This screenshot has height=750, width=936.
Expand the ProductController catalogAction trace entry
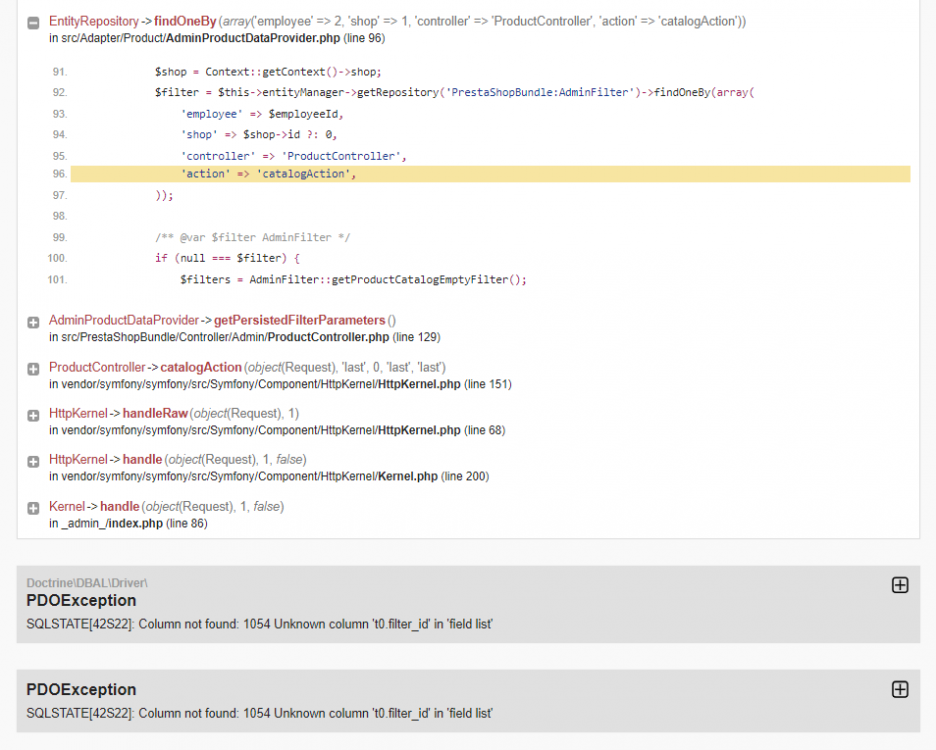(33, 369)
